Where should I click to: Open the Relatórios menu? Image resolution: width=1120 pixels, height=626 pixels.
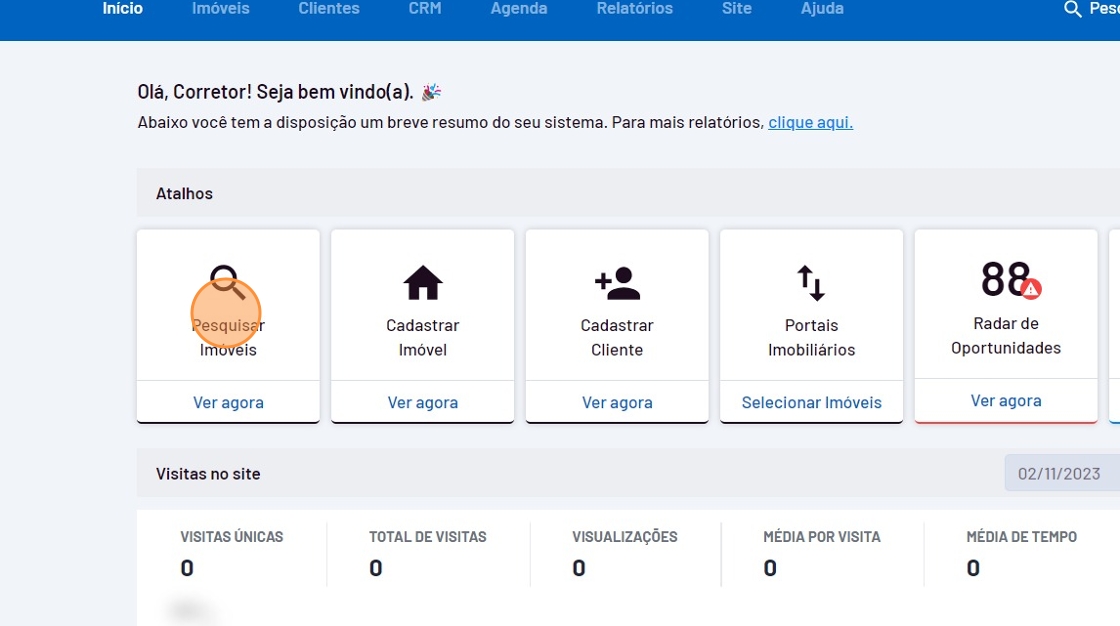pos(635,9)
